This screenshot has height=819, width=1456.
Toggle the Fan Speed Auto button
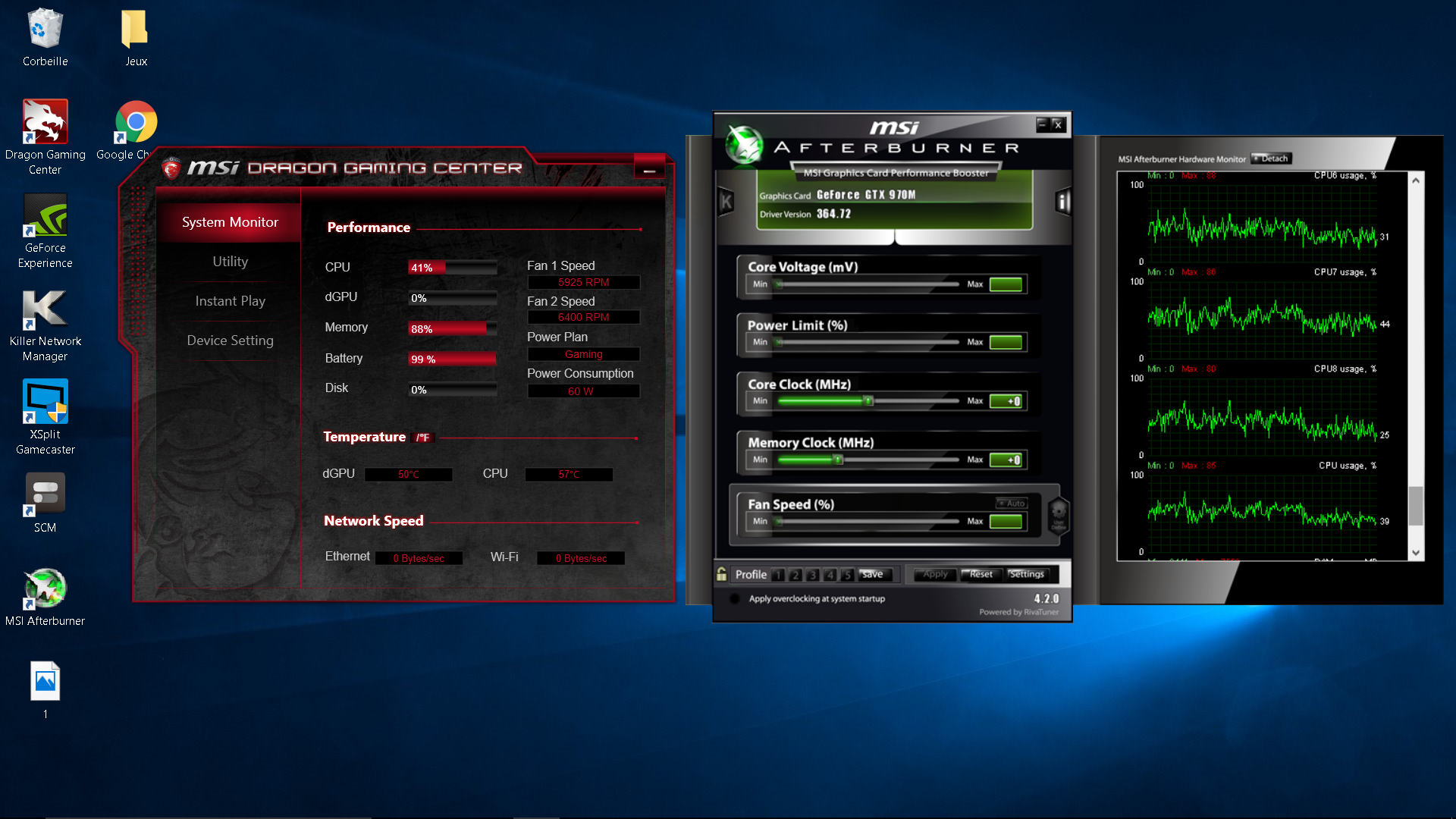point(1012,503)
